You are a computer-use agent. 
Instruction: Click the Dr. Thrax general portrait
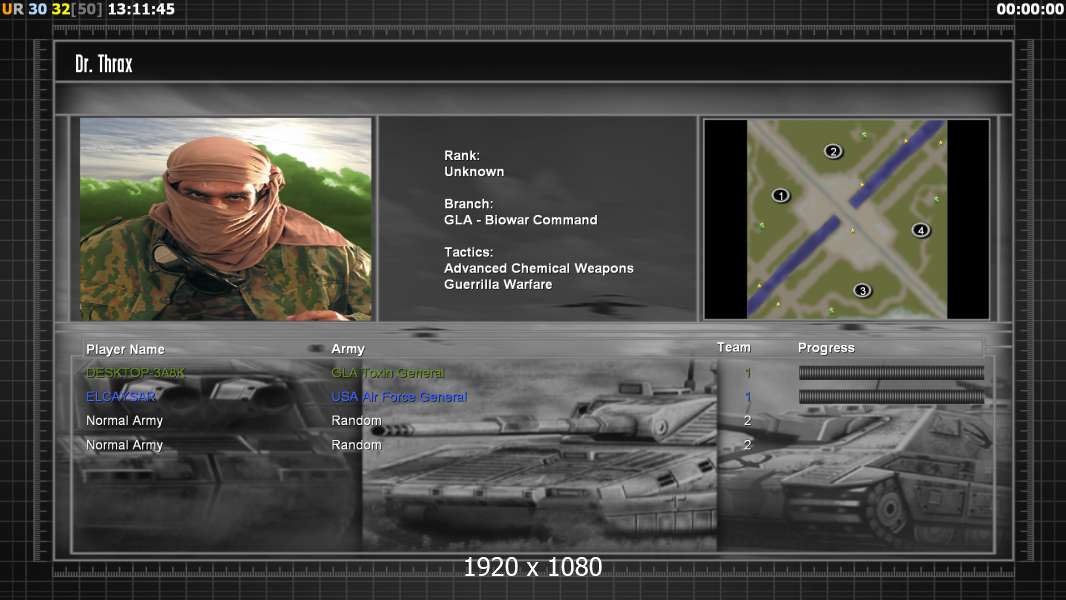[226, 219]
